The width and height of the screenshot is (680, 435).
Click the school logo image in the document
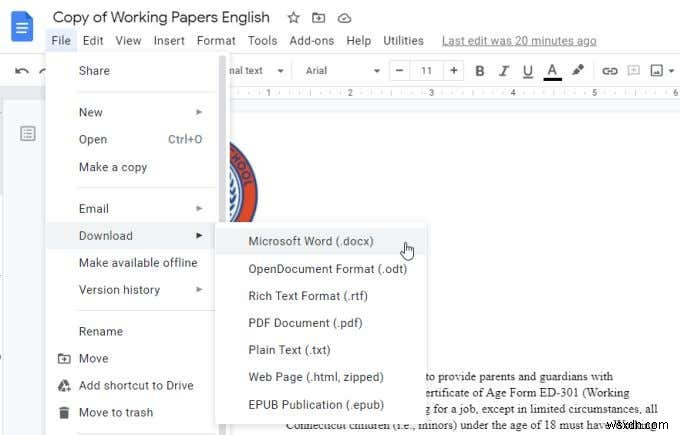click(x=243, y=182)
